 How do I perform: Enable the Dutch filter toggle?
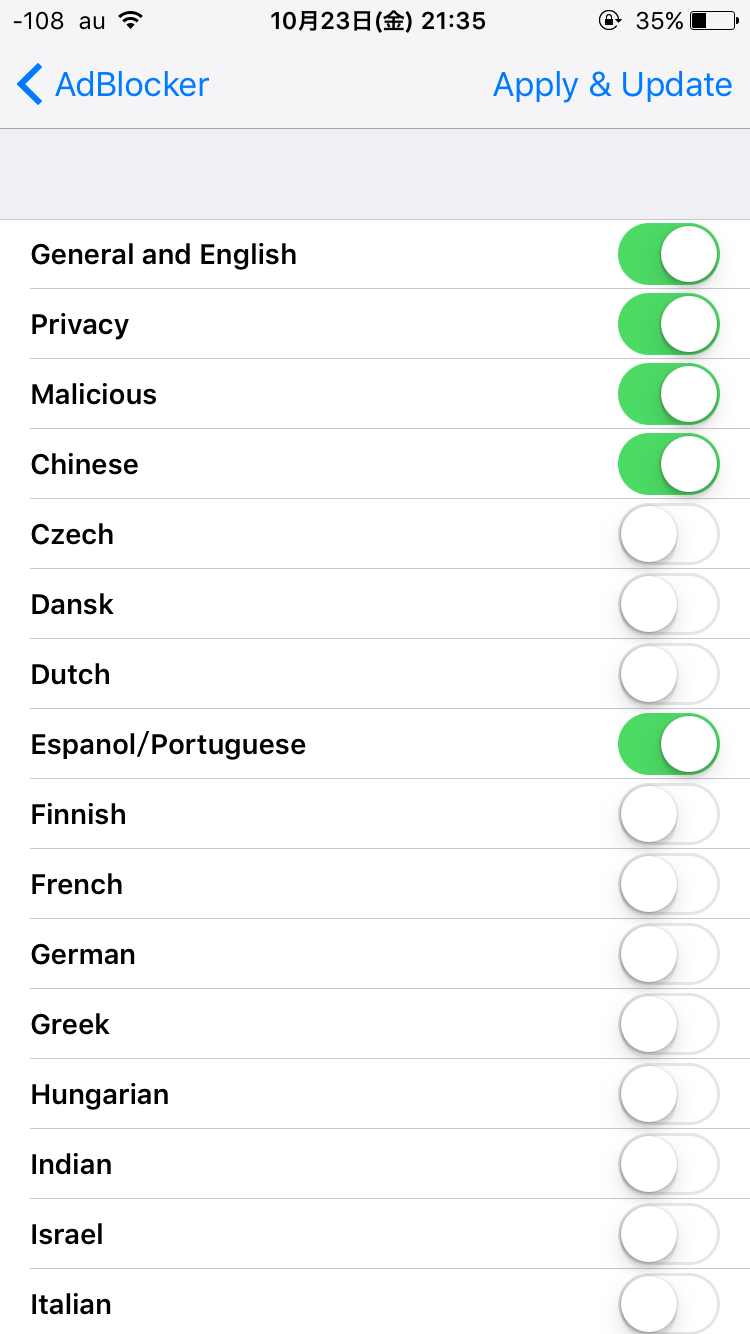tap(668, 675)
